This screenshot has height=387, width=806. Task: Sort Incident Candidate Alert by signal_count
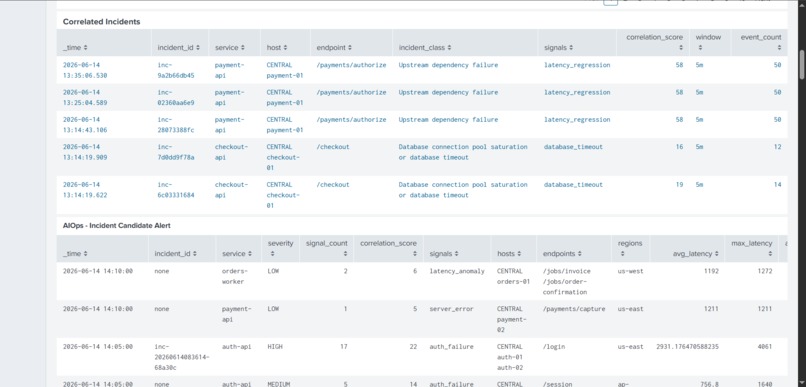pyautogui.click(x=326, y=248)
